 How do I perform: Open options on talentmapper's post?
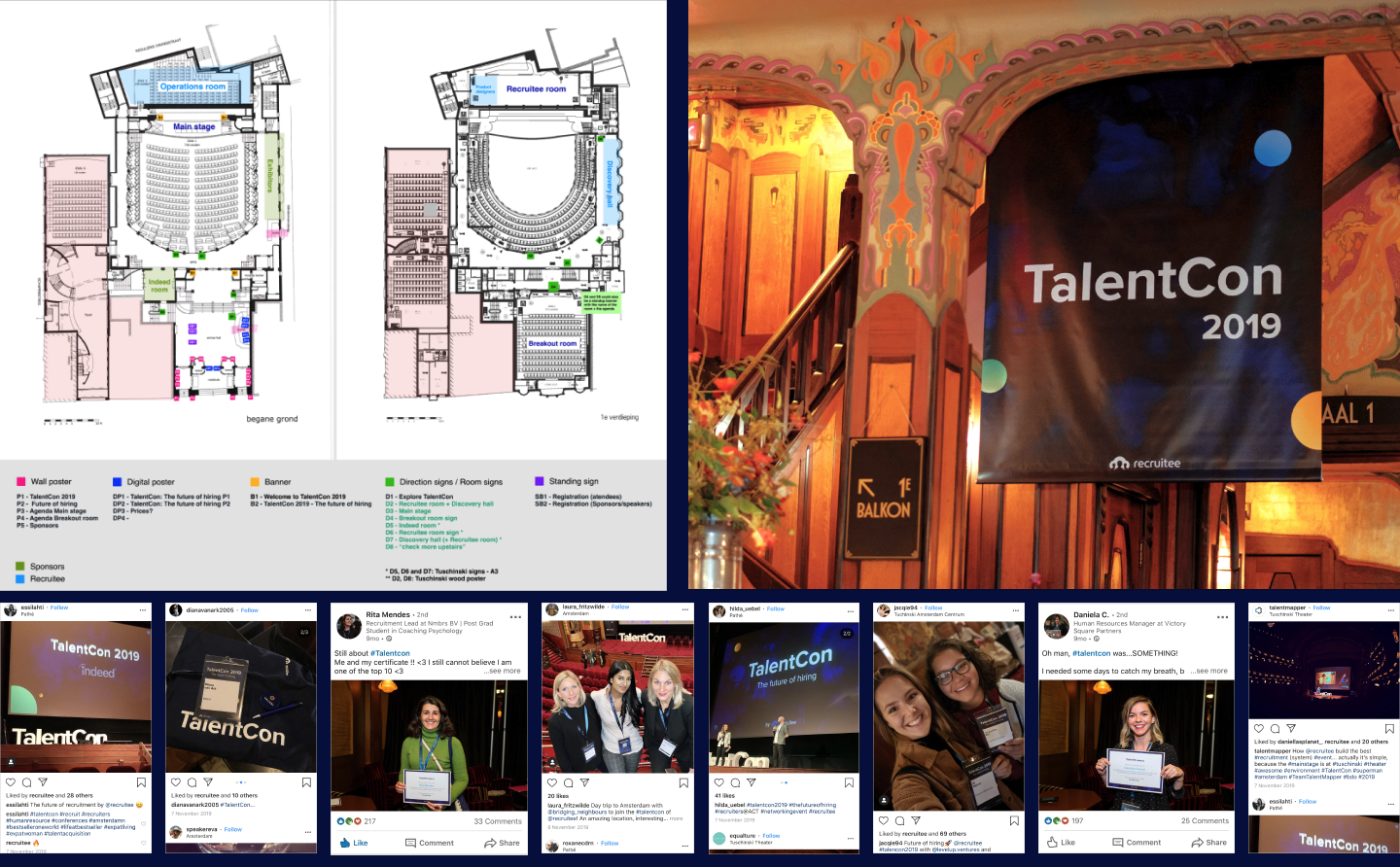click(1391, 610)
